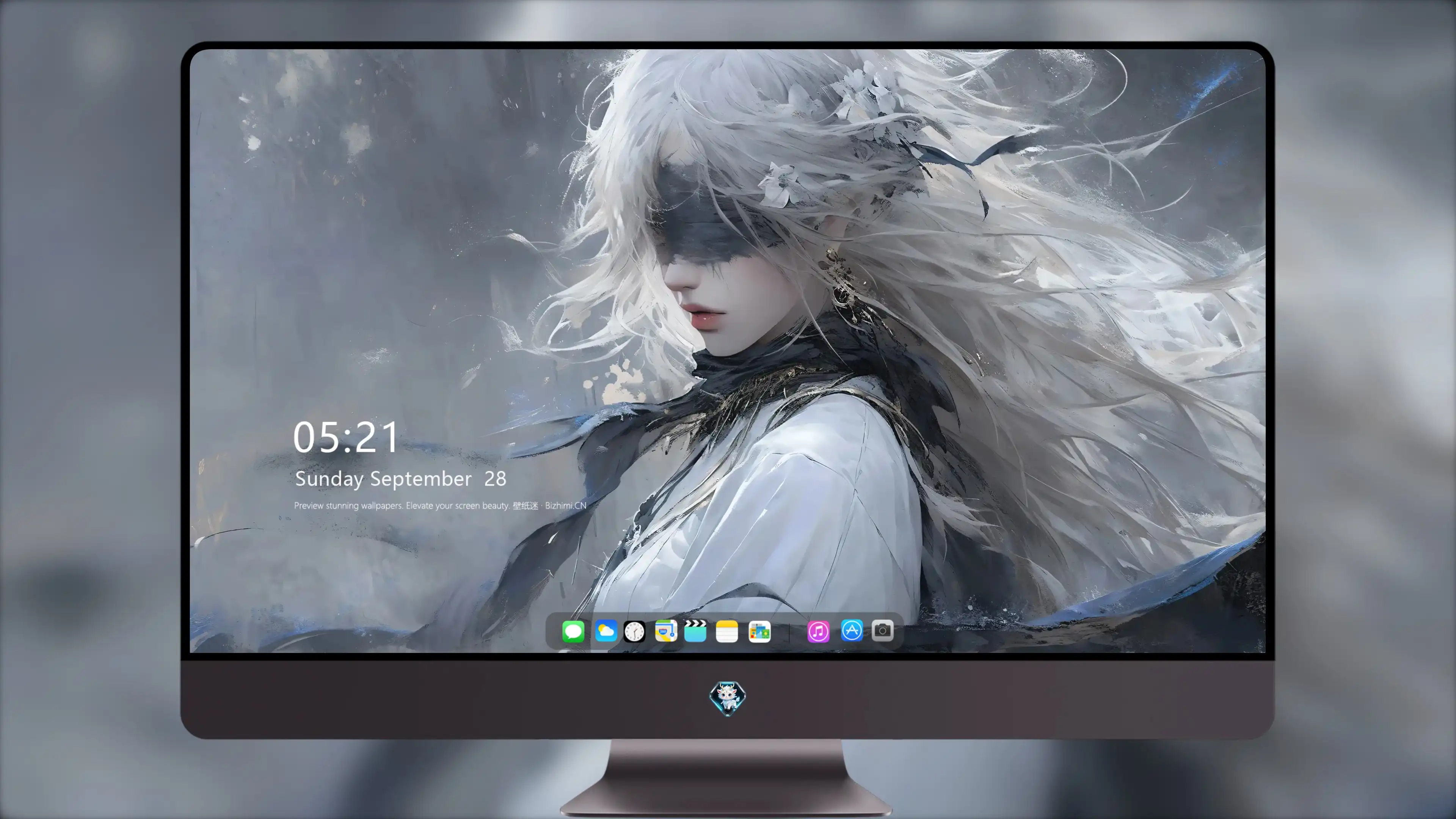
Task: Launch the Camera app from the dock
Action: pyautogui.click(x=882, y=630)
